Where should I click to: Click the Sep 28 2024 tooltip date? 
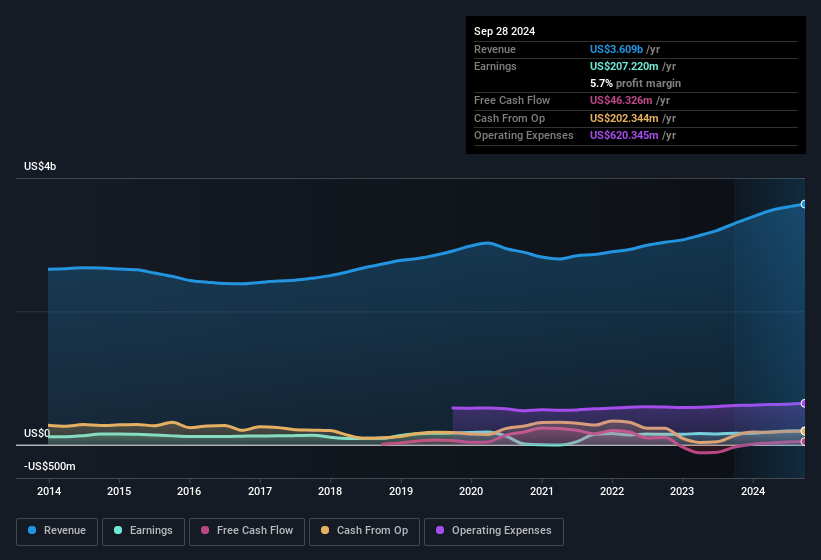[x=504, y=31]
